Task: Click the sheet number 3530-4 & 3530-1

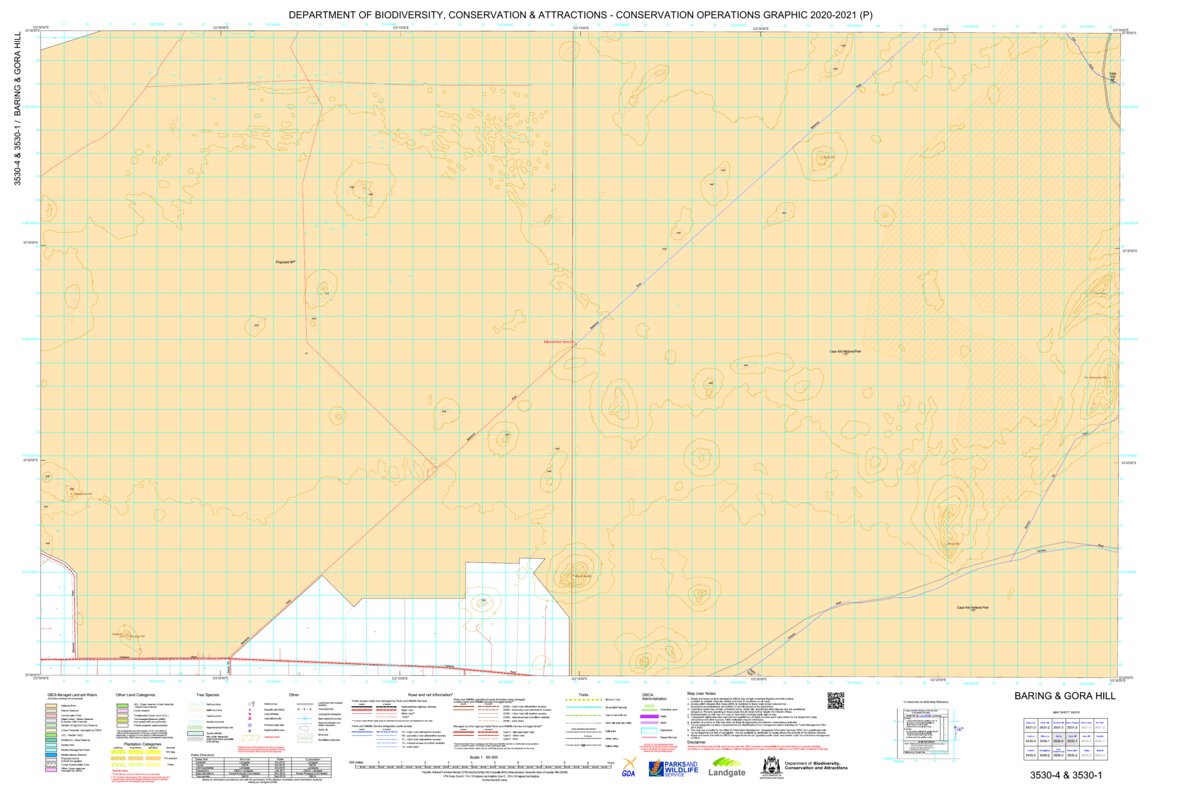Action: (1066, 775)
